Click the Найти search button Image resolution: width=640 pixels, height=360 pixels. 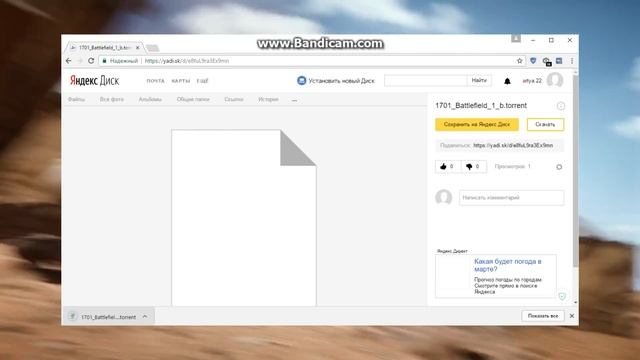tap(479, 81)
